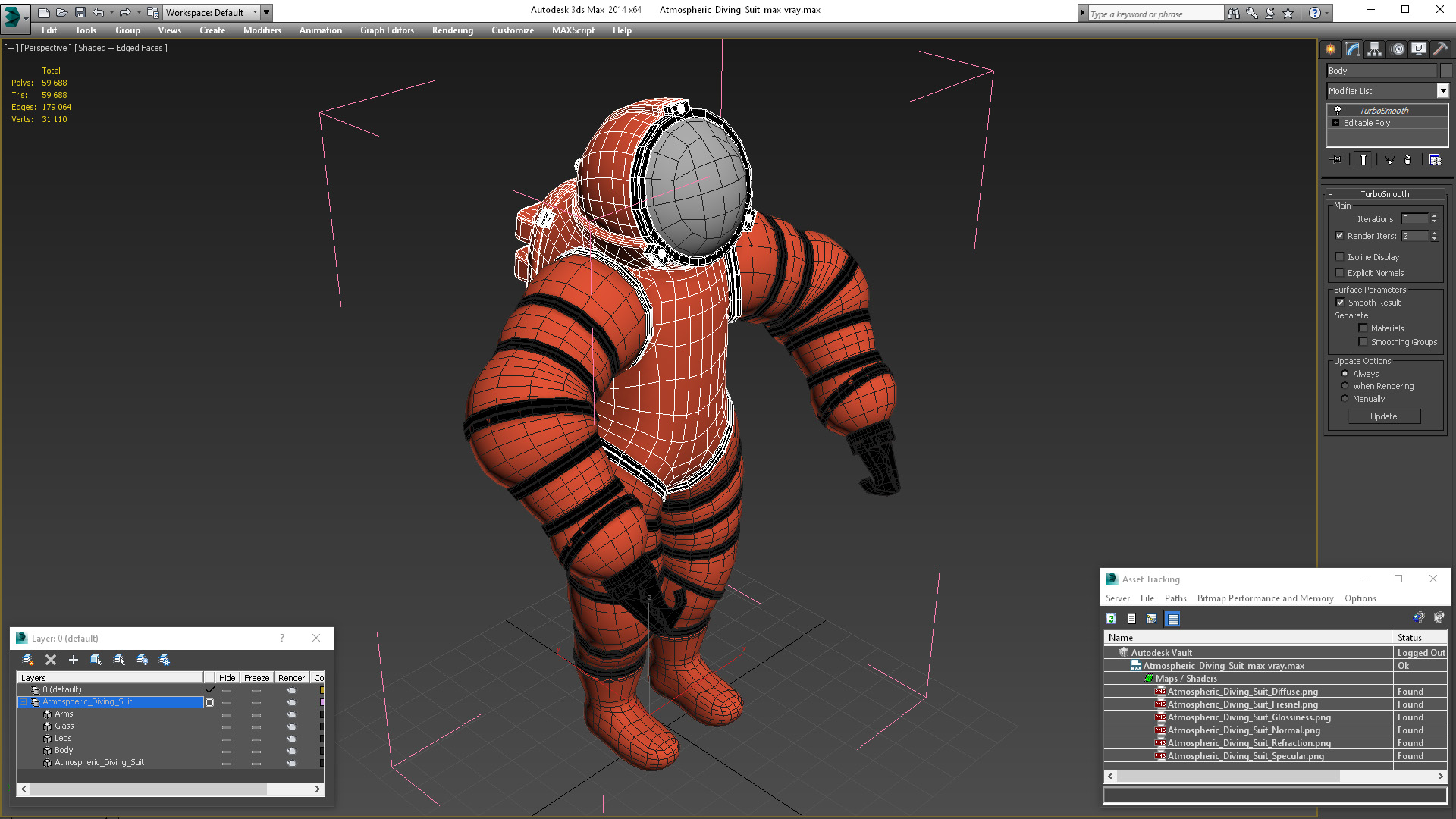Switch Asset Tracking to table view icon
1456x819 pixels.
tap(1173, 619)
